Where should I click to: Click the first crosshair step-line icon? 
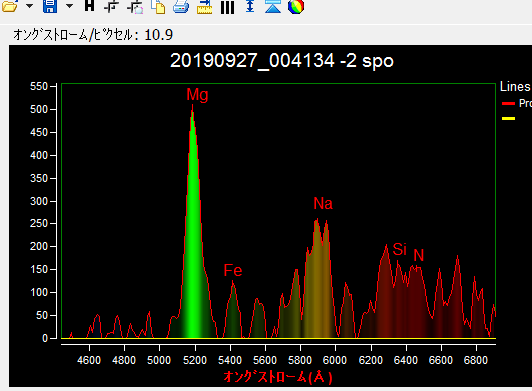[x=111, y=6]
